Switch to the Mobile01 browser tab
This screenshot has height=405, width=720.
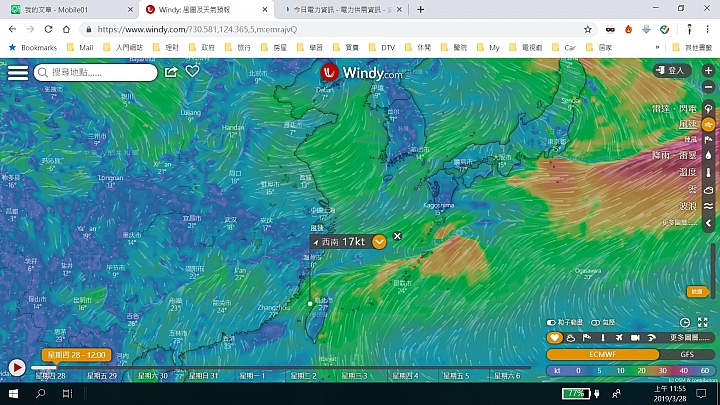pos(69,9)
